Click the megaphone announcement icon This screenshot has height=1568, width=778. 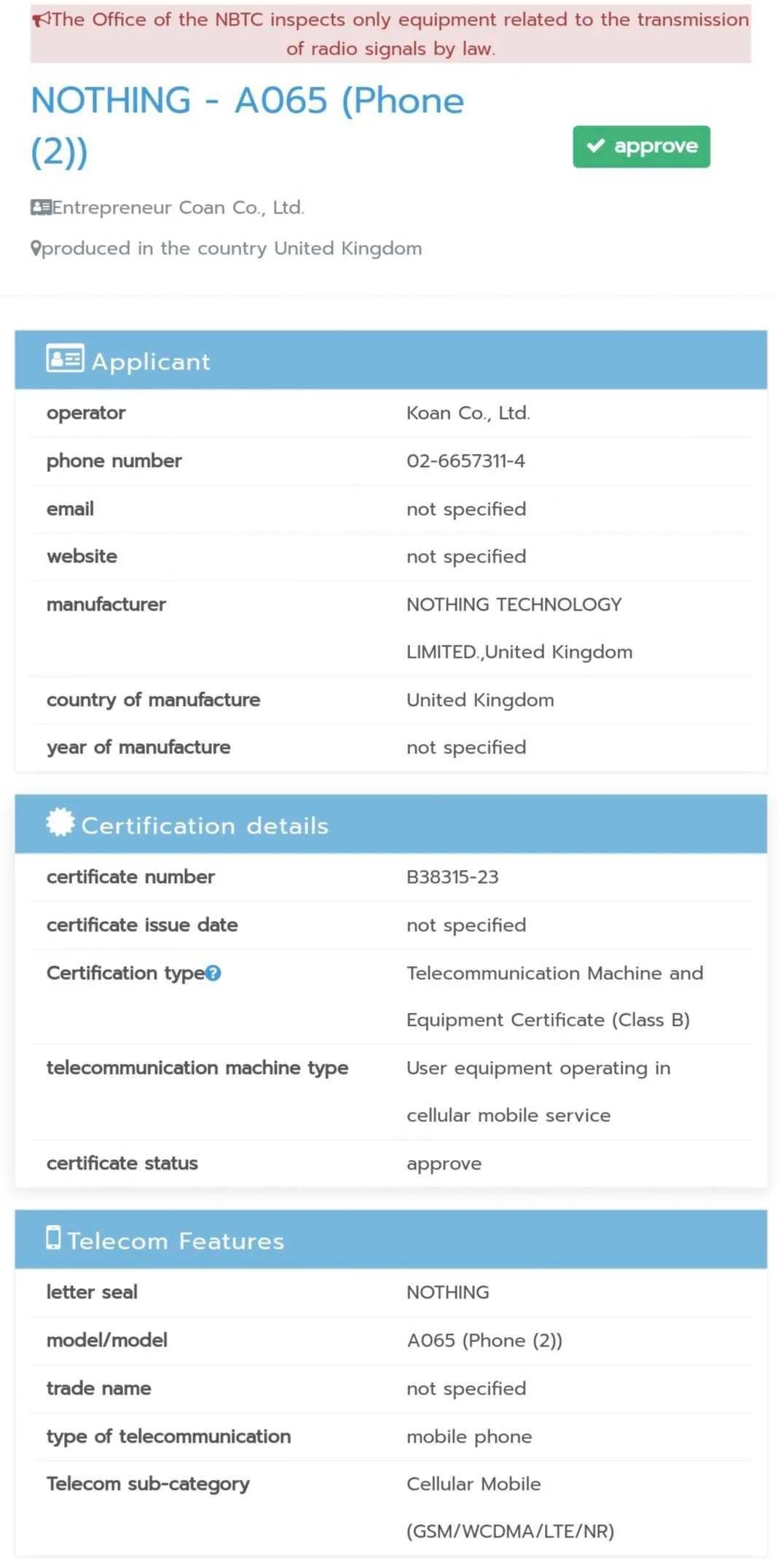(42, 19)
